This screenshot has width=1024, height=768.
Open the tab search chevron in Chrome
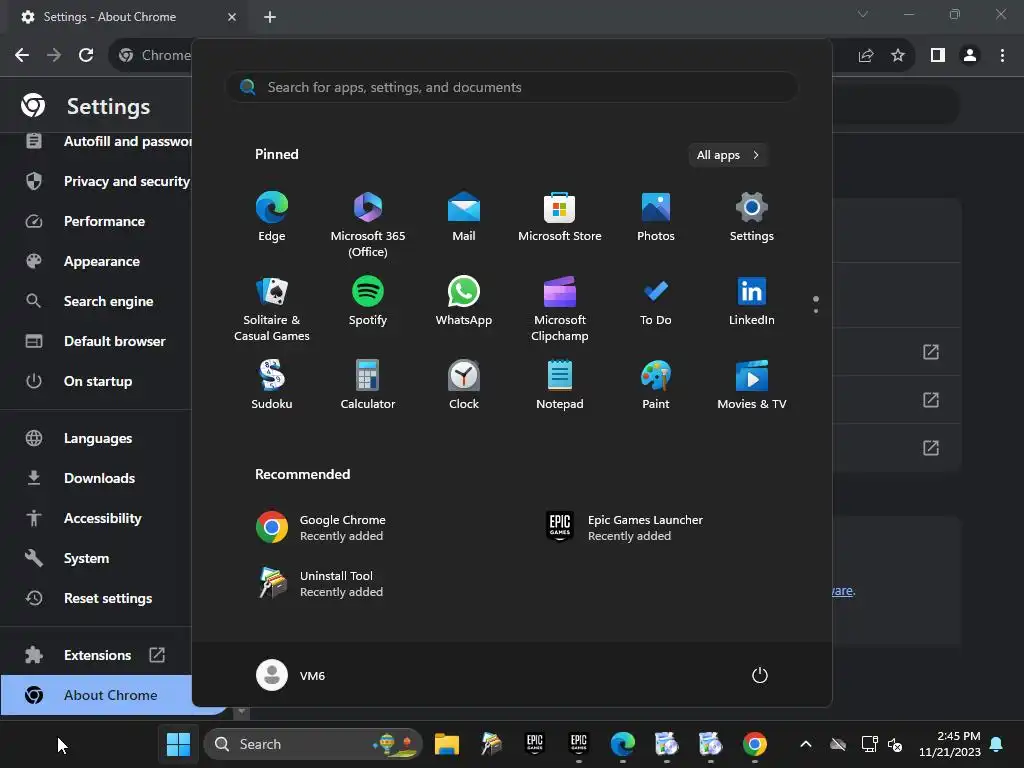[863, 14]
